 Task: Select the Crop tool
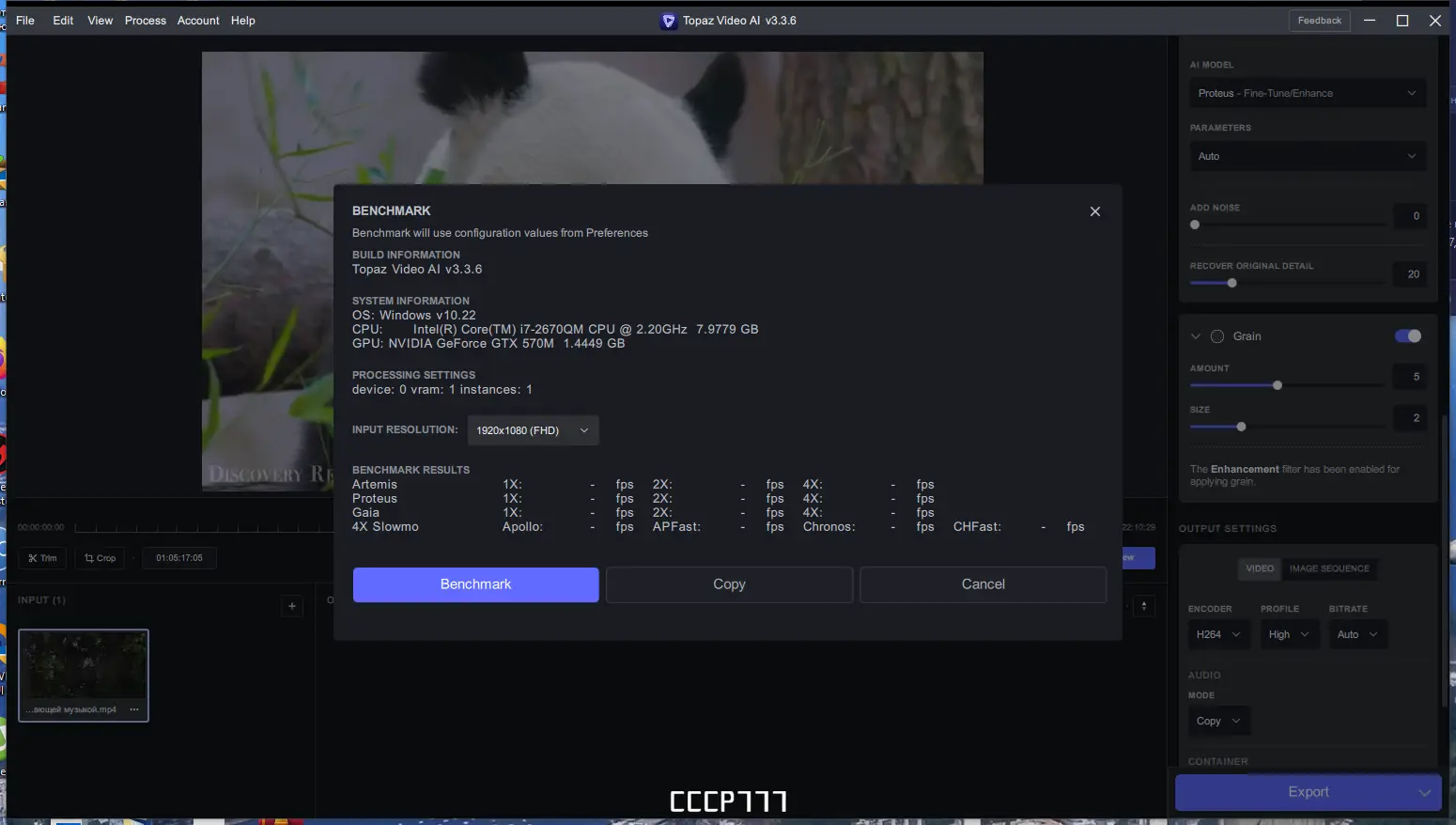tap(100, 558)
